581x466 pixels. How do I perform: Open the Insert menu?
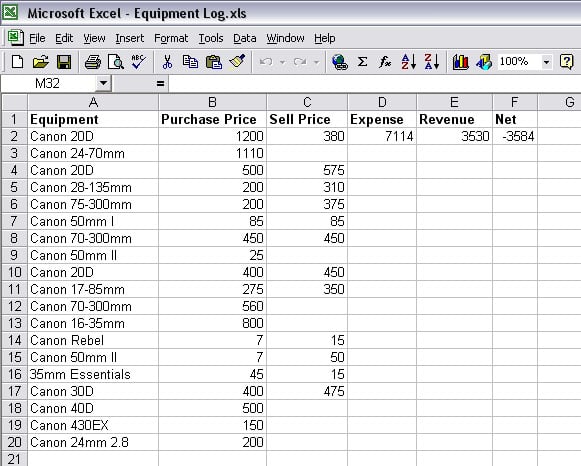point(130,38)
